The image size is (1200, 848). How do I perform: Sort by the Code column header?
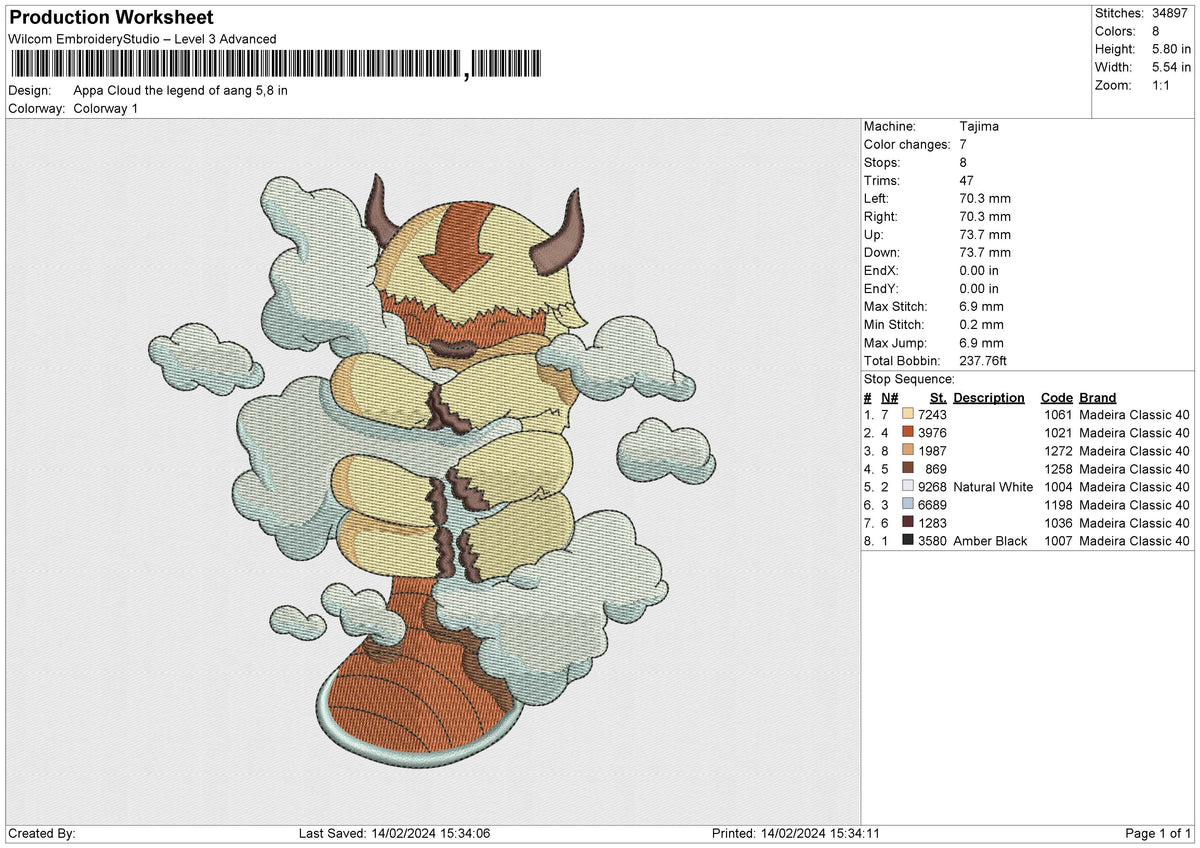(x=1057, y=397)
